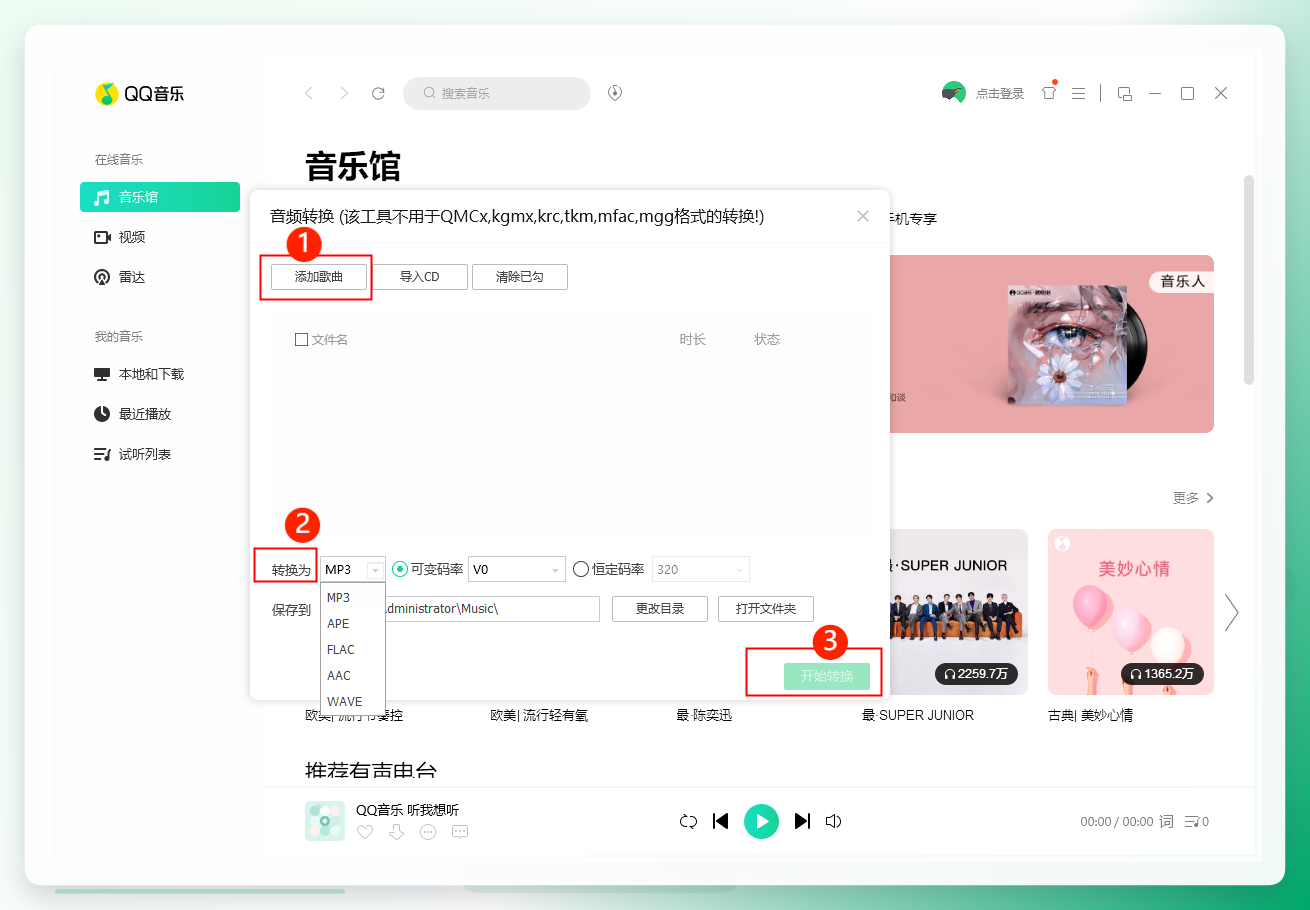This screenshot has height=910, width=1310.
Task: Open the song recognition icon beside the search box
Action: click(x=616, y=93)
